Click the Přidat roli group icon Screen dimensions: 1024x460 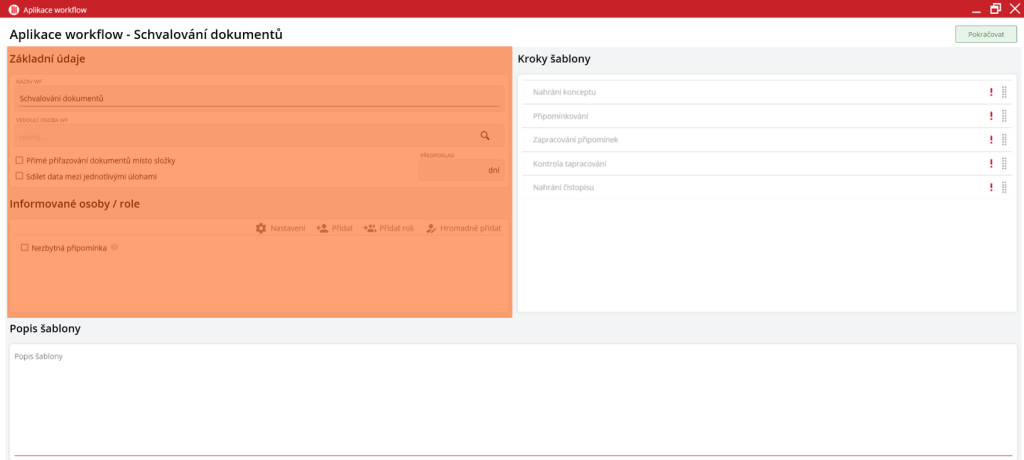370,228
